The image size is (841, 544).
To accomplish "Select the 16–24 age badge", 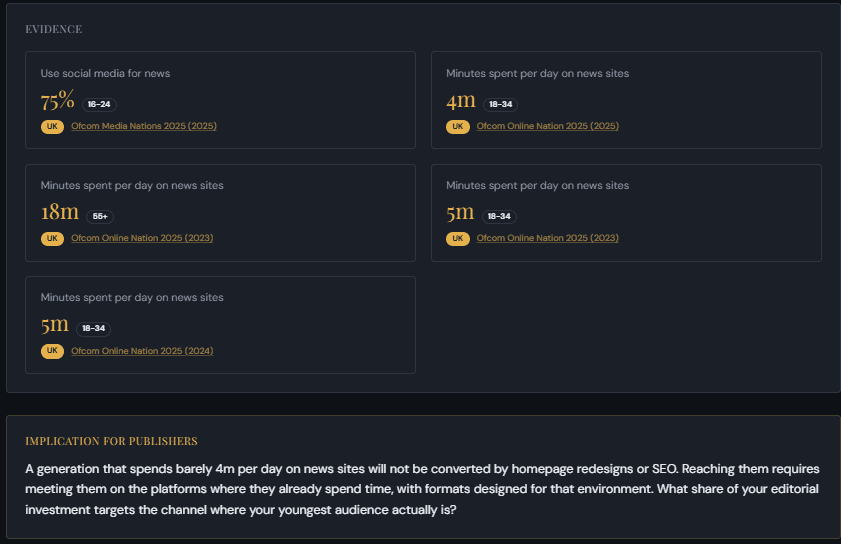I will pyautogui.click(x=99, y=104).
